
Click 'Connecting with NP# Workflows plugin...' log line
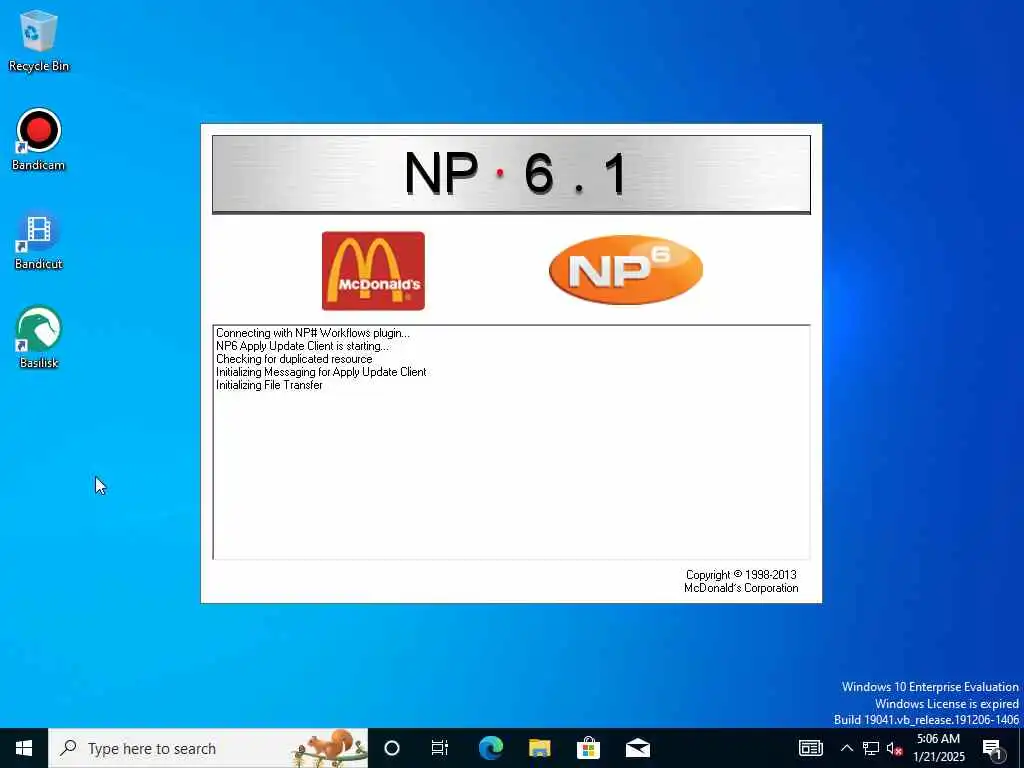(313, 333)
